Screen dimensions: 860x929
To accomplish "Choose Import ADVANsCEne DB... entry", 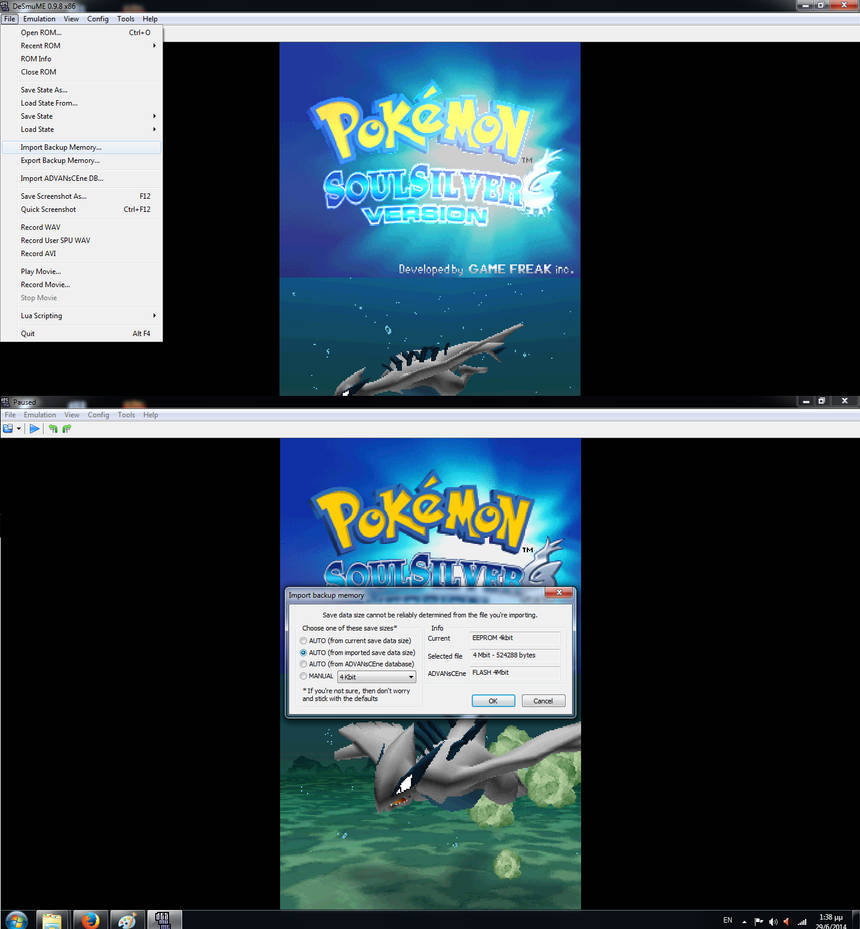I will click(x=82, y=178).
